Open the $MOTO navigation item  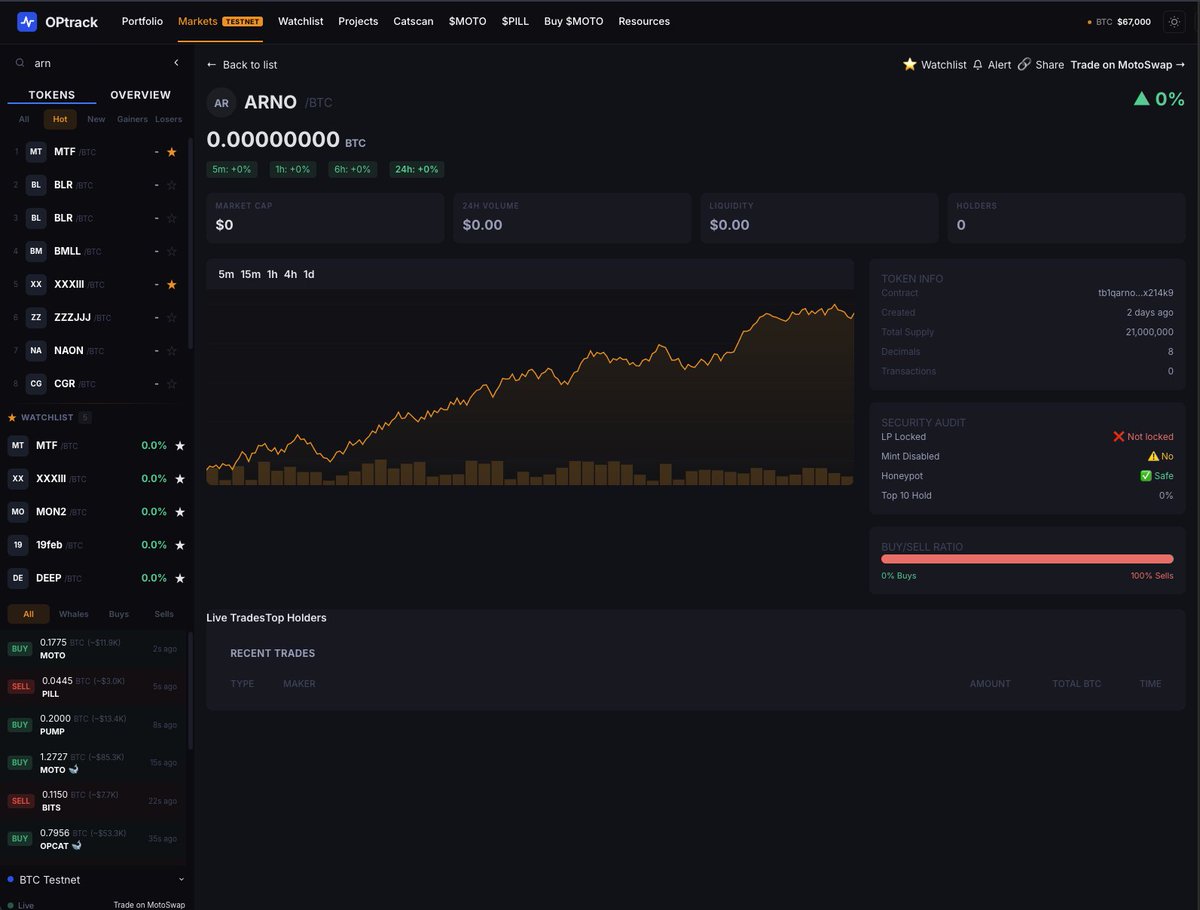[x=468, y=21]
